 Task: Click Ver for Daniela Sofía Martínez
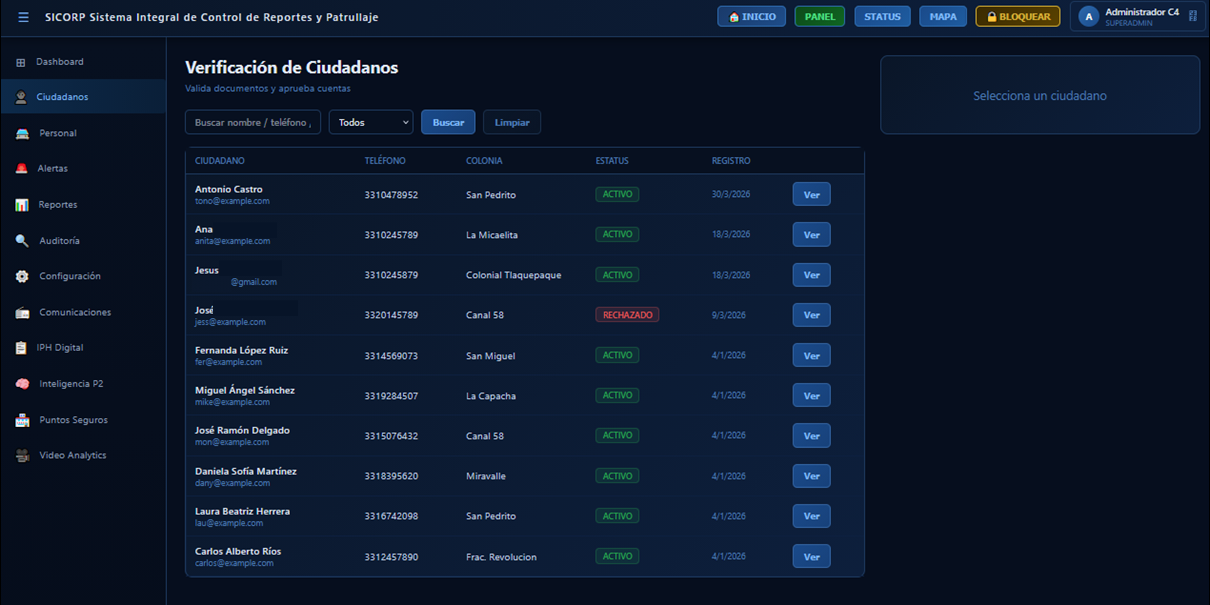[x=811, y=476]
